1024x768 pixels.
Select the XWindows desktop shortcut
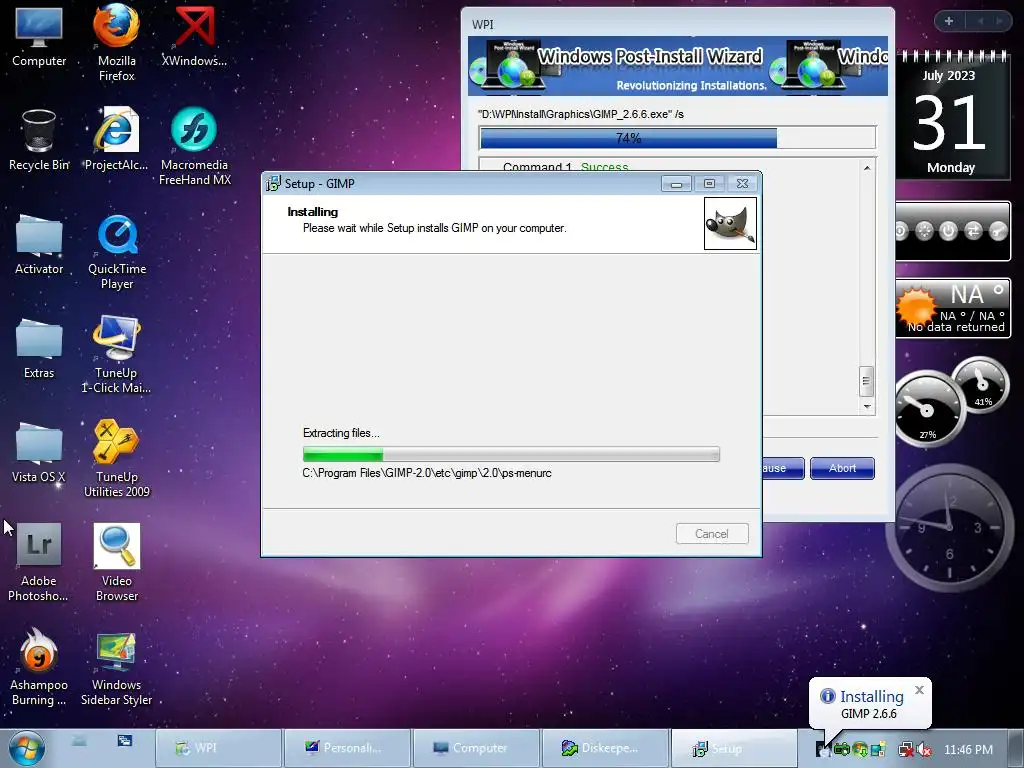click(x=194, y=36)
